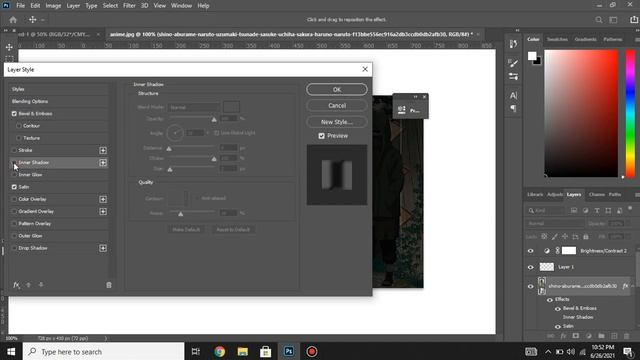This screenshot has height=360, width=640.
Task: Click the Home icon in options bar
Action: point(13,20)
